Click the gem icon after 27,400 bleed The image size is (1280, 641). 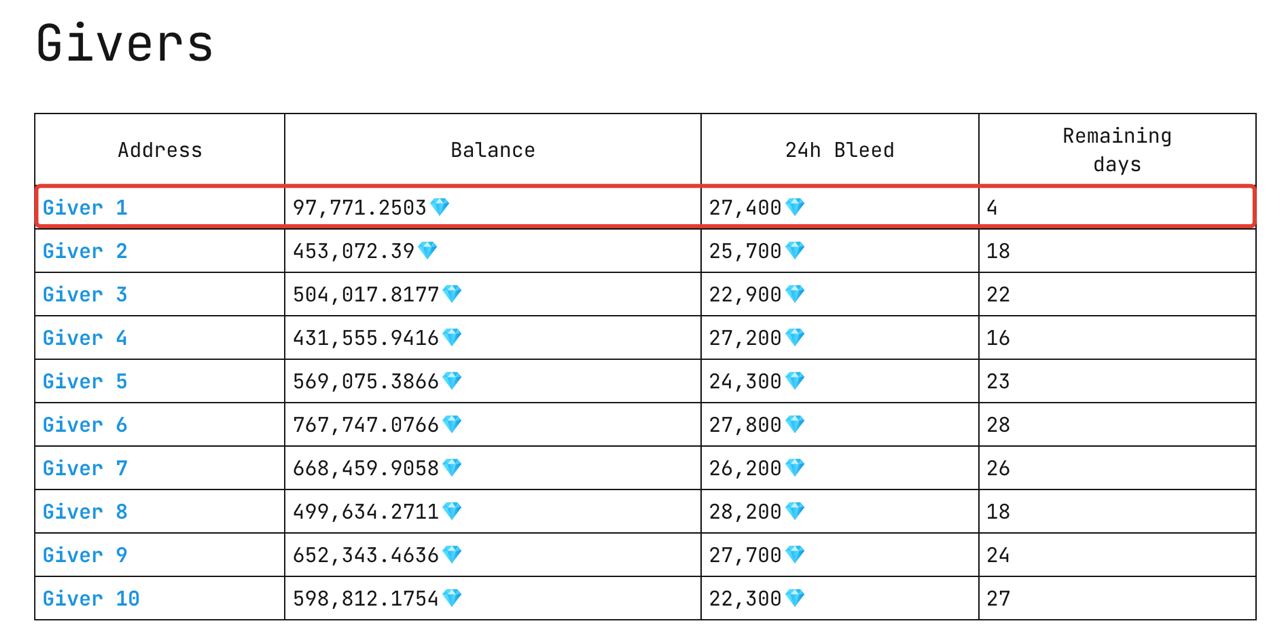pyautogui.click(x=795, y=207)
